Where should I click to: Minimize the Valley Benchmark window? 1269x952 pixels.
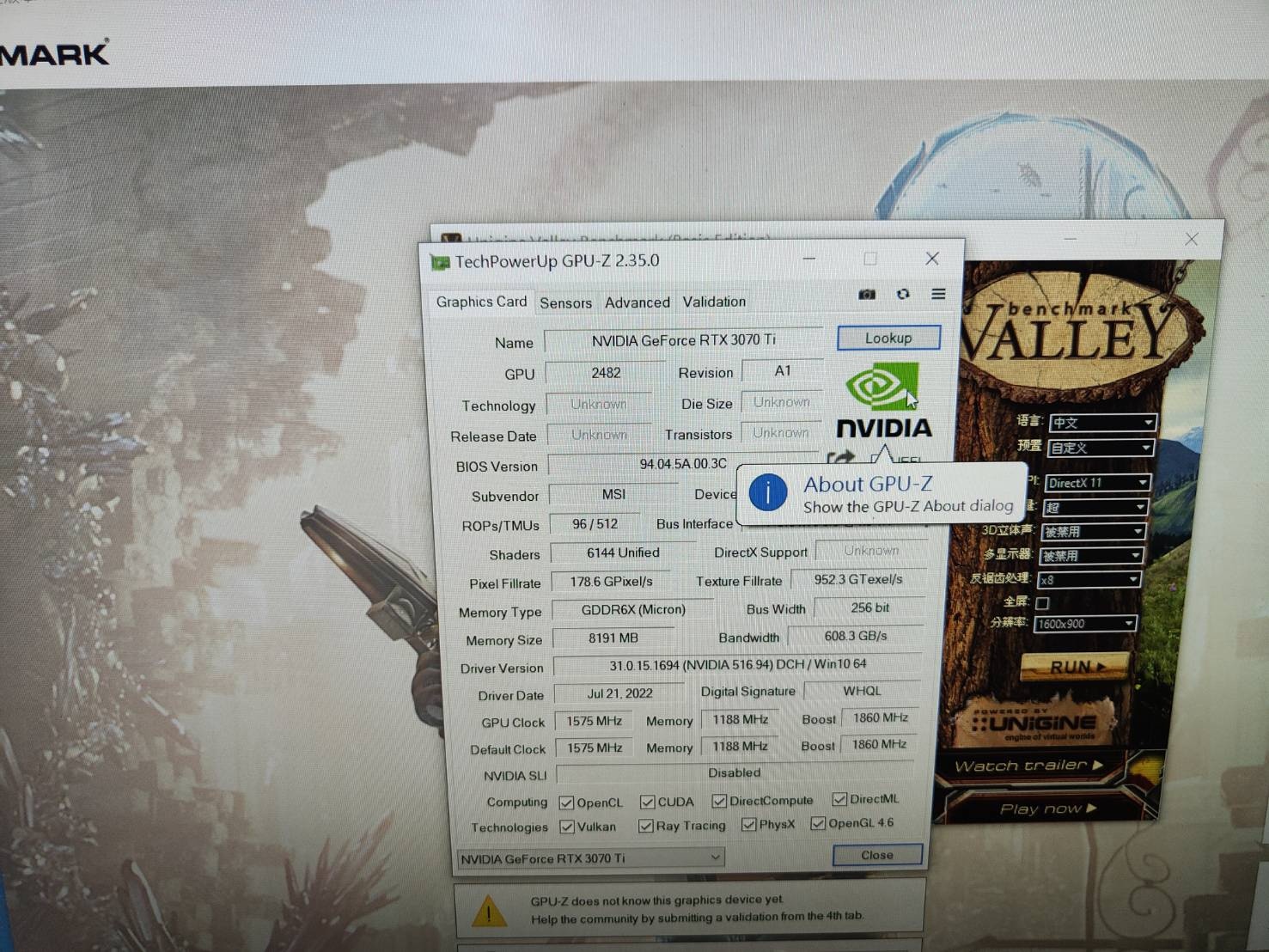[1071, 238]
